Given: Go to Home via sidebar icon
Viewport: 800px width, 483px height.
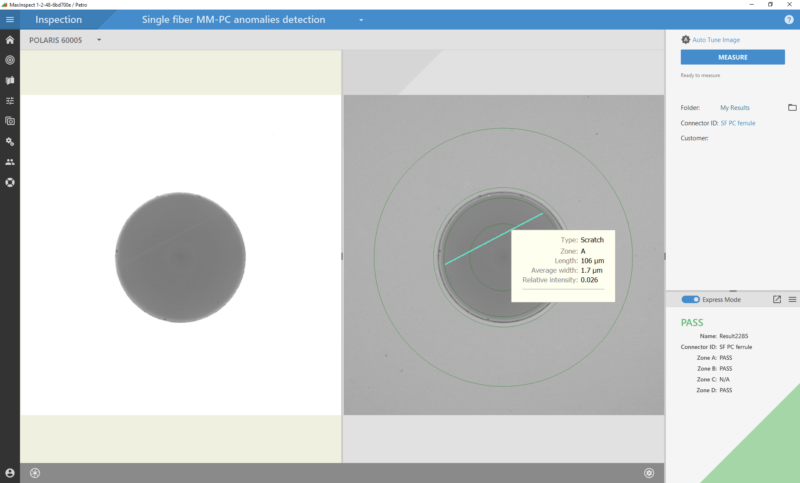Looking at the screenshot, I should point(10,40).
